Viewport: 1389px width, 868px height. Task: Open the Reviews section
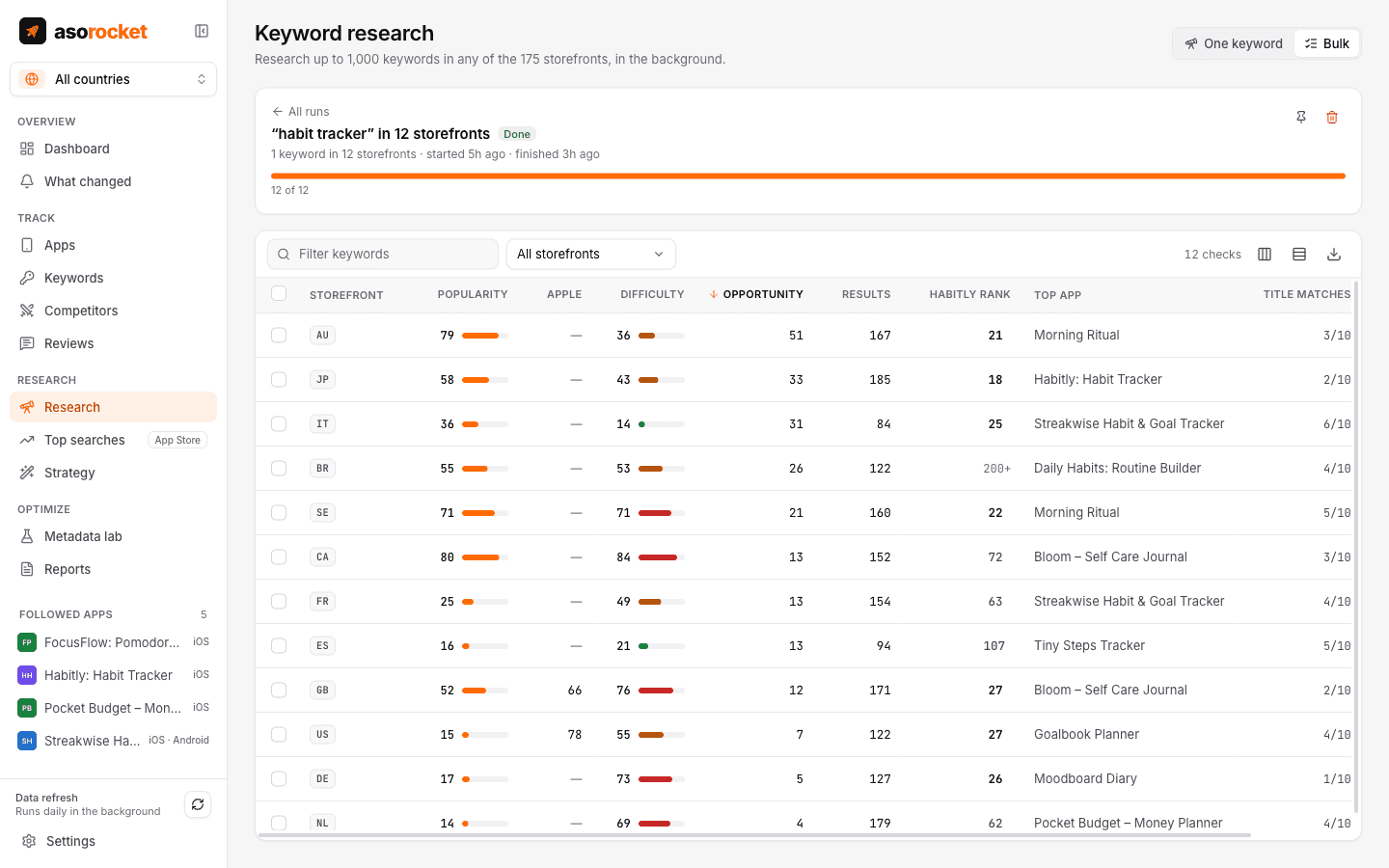(114, 343)
